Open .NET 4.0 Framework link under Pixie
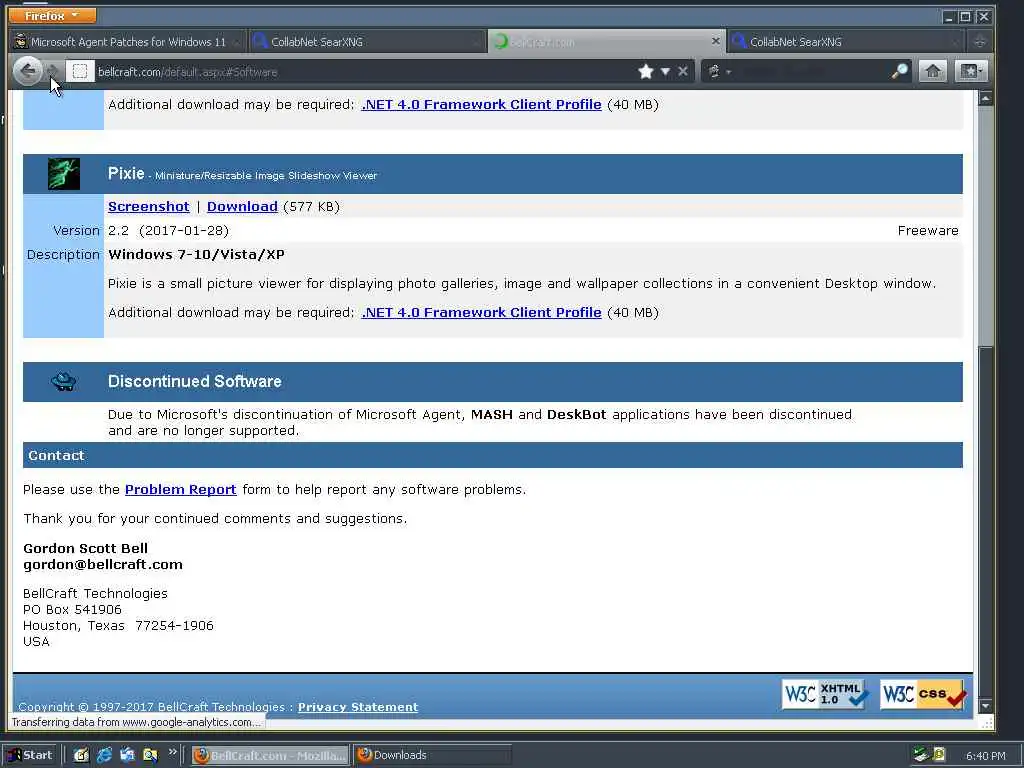The height and width of the screenshot is (768, 1024). (481, 312)
